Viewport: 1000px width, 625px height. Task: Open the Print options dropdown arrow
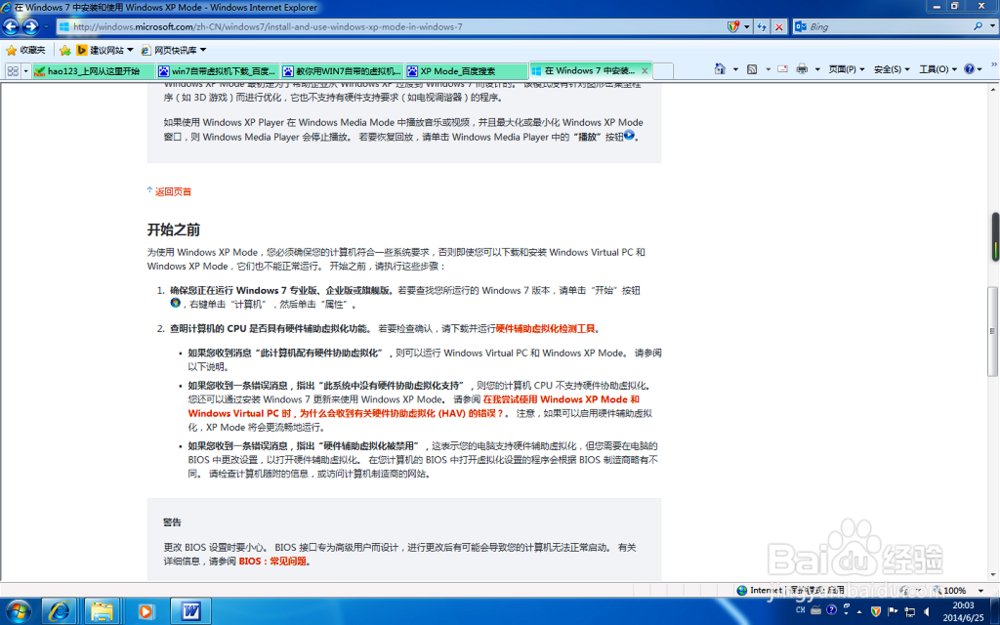[x=817, y=69]
